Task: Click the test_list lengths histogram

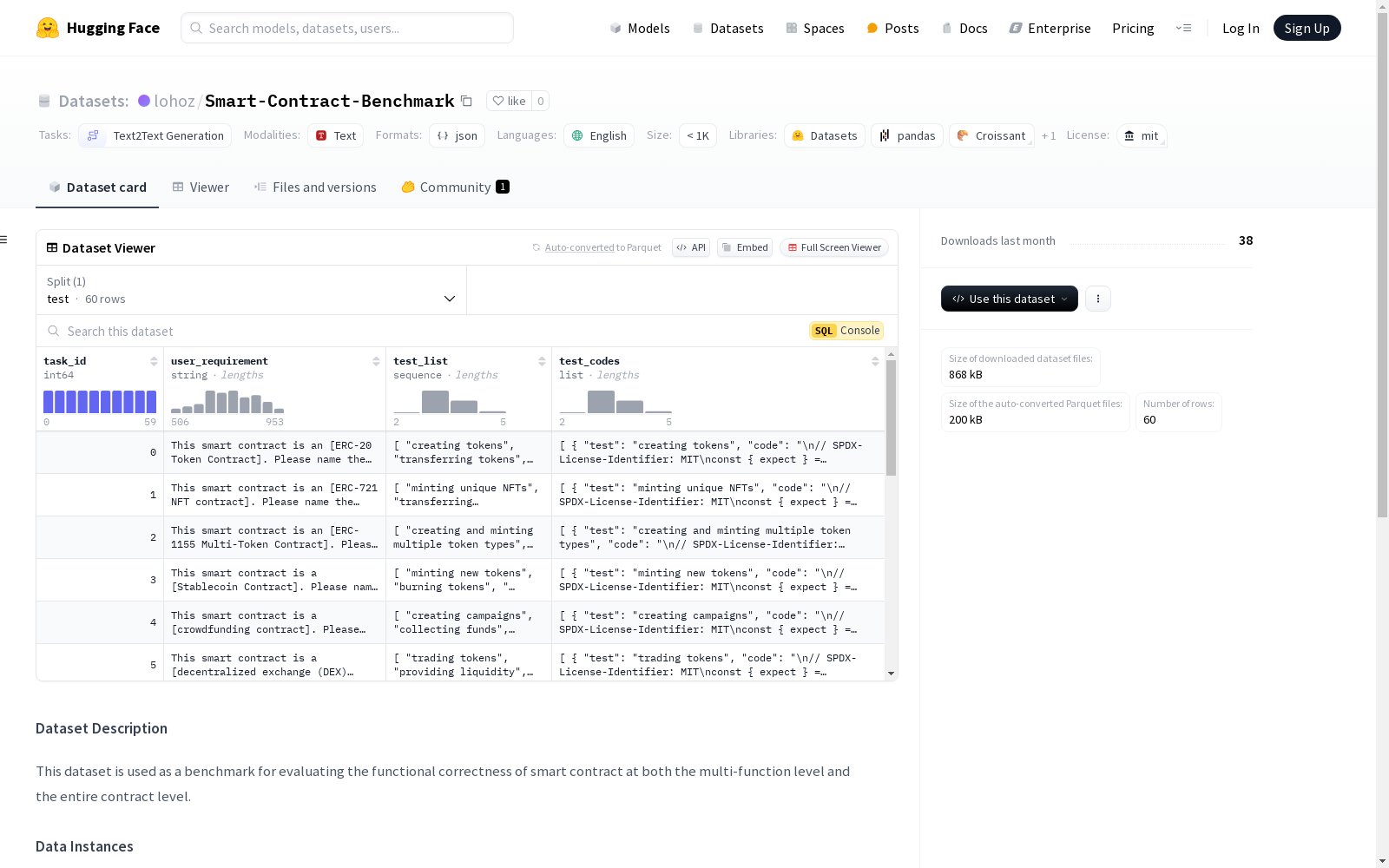Action: [450, 402]
